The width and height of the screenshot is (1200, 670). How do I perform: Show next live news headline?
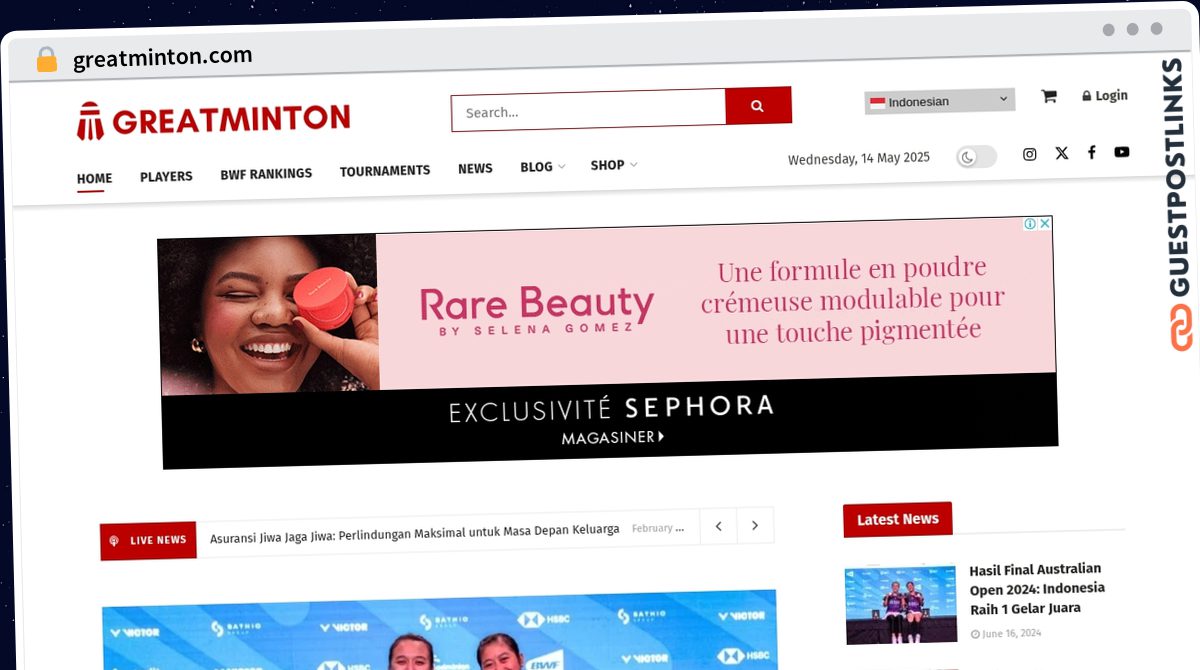[x=755, y=525]
